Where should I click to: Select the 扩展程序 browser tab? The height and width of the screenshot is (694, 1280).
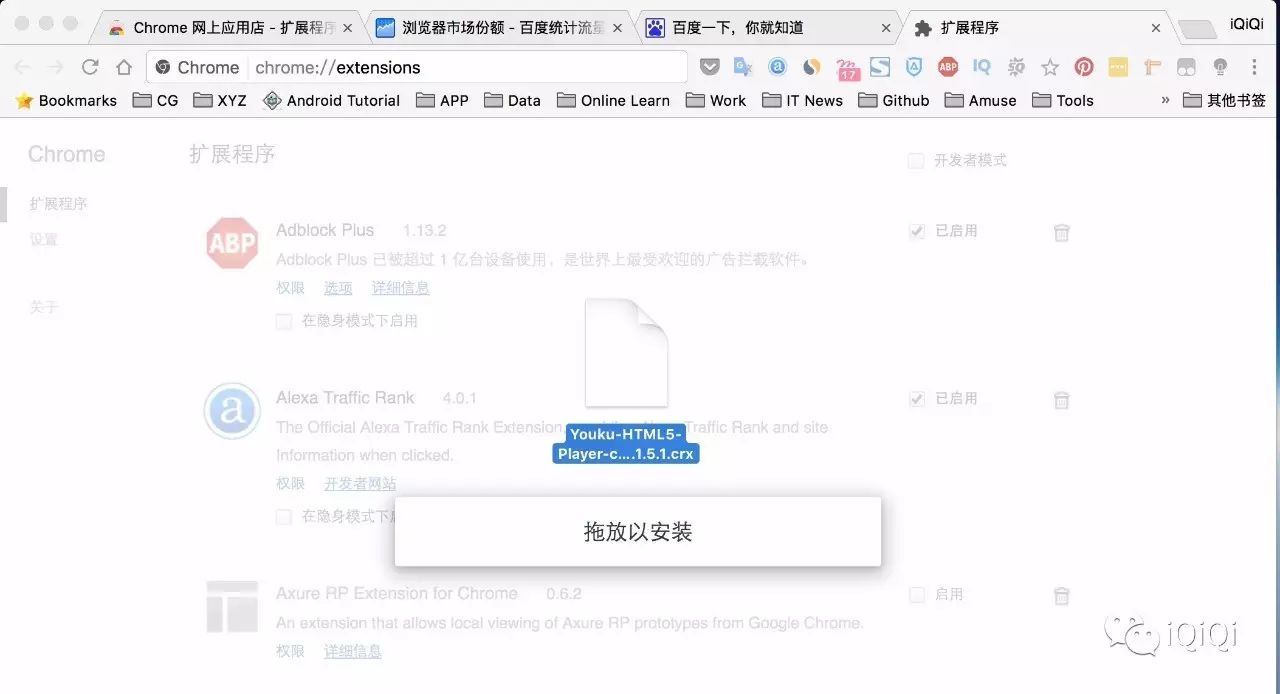(x=1036, y=28)
